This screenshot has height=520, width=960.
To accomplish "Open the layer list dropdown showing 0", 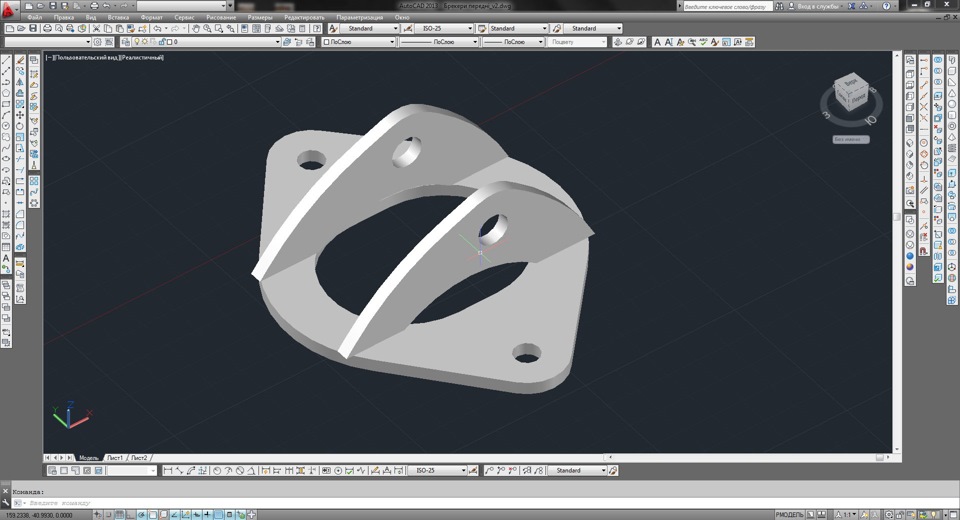I will click(206, 42).
